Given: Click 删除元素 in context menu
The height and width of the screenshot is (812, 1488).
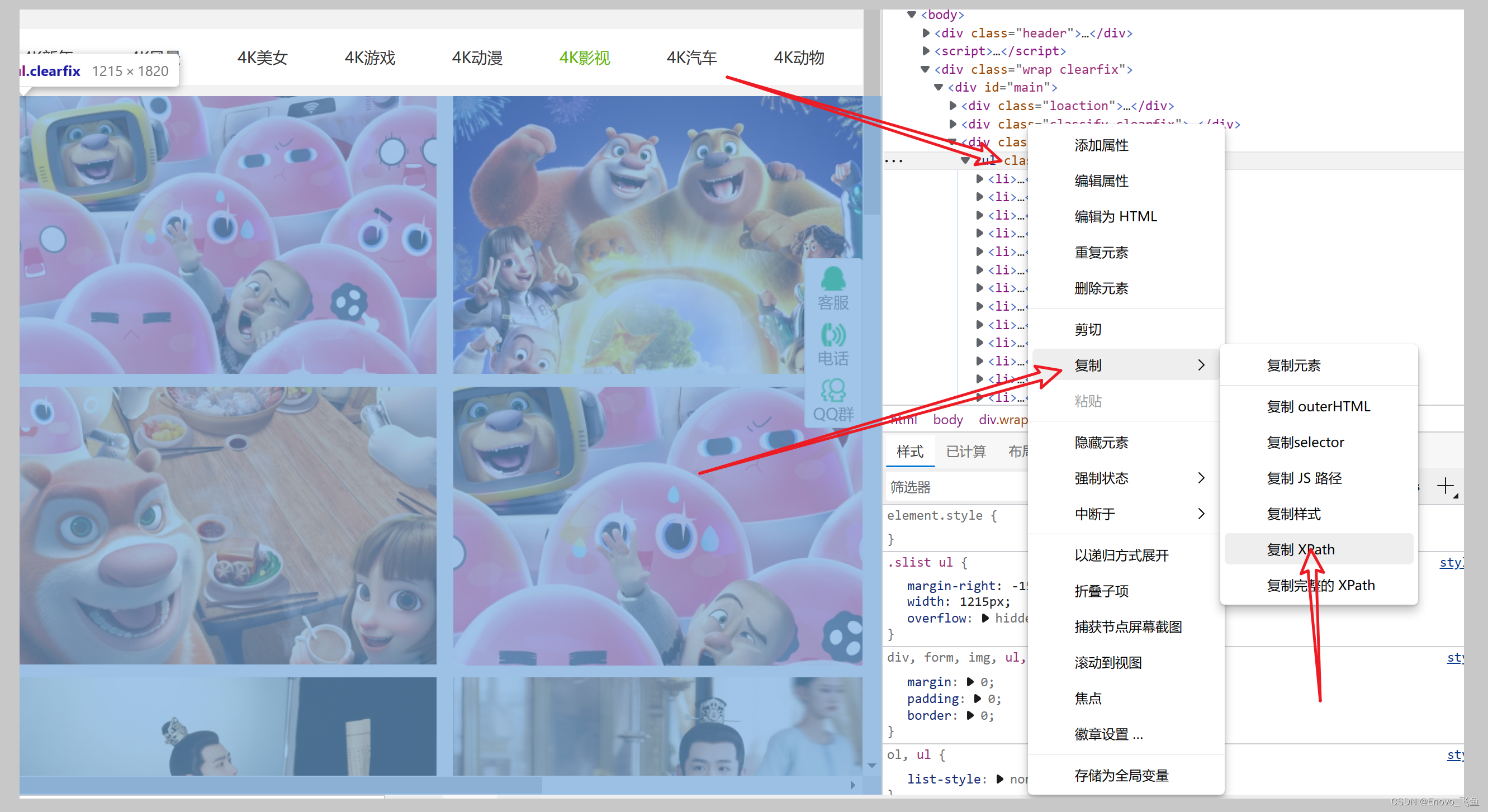Looking at the screenshot, I should [x=1101, y=288].
